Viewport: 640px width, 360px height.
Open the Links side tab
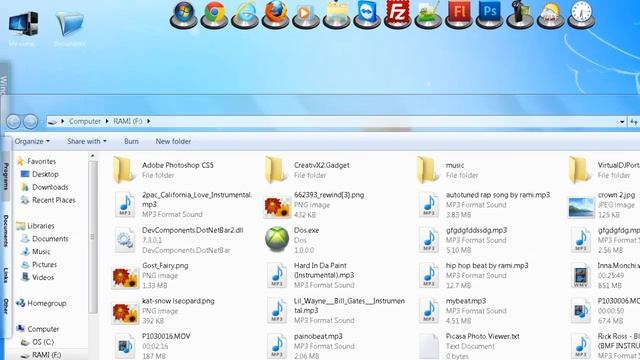click(x=6, y=276)
